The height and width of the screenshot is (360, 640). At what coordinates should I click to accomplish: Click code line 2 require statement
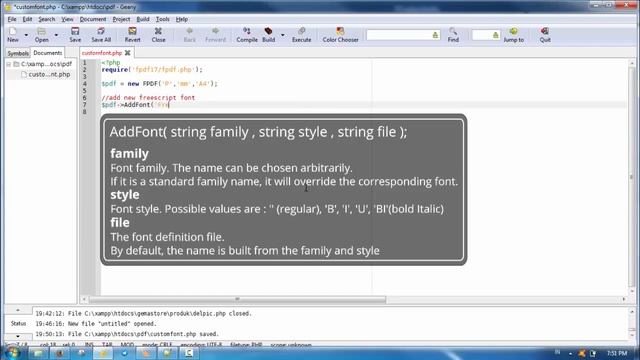coord(152,69)
